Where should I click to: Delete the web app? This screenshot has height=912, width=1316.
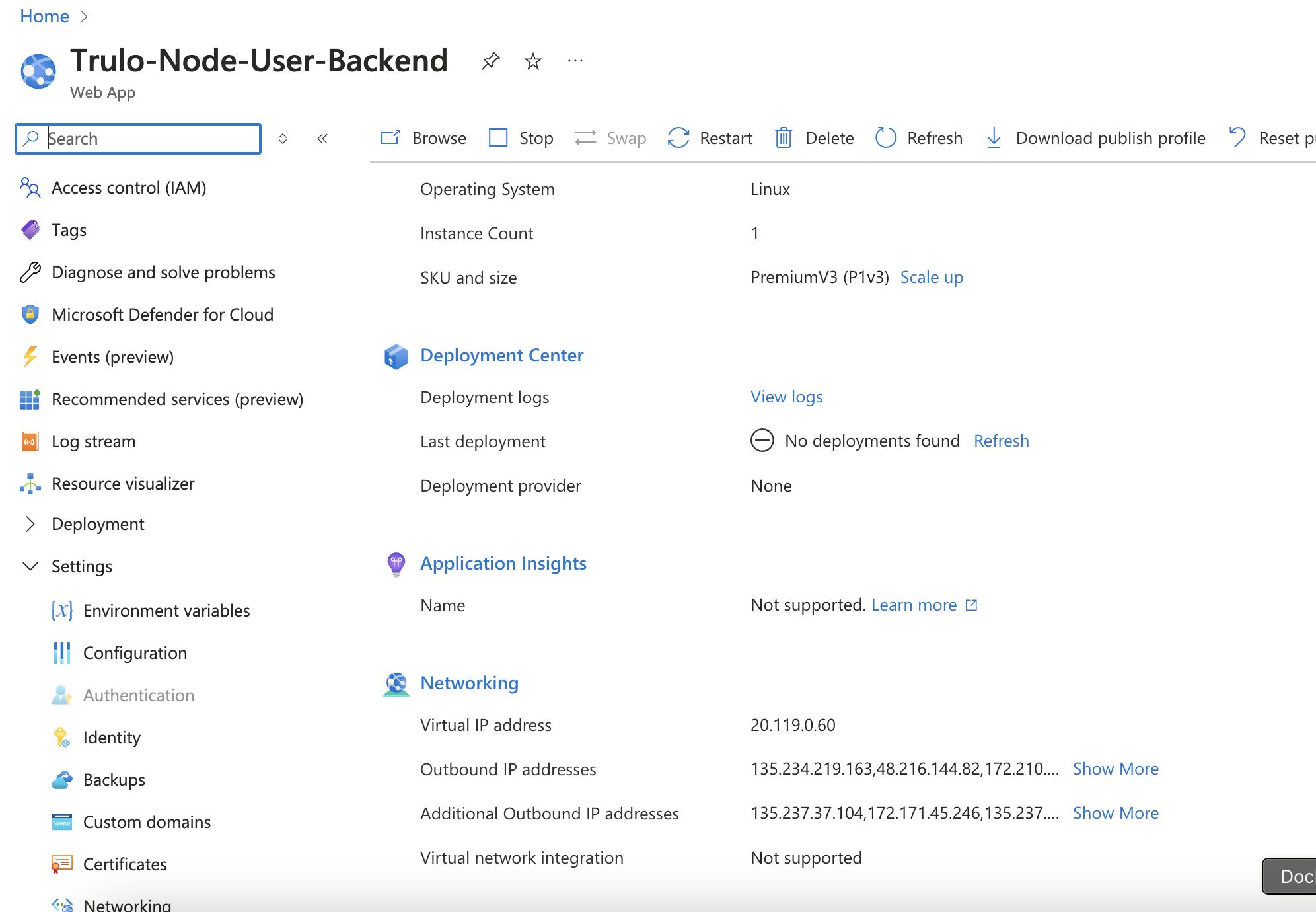(815, 138)
